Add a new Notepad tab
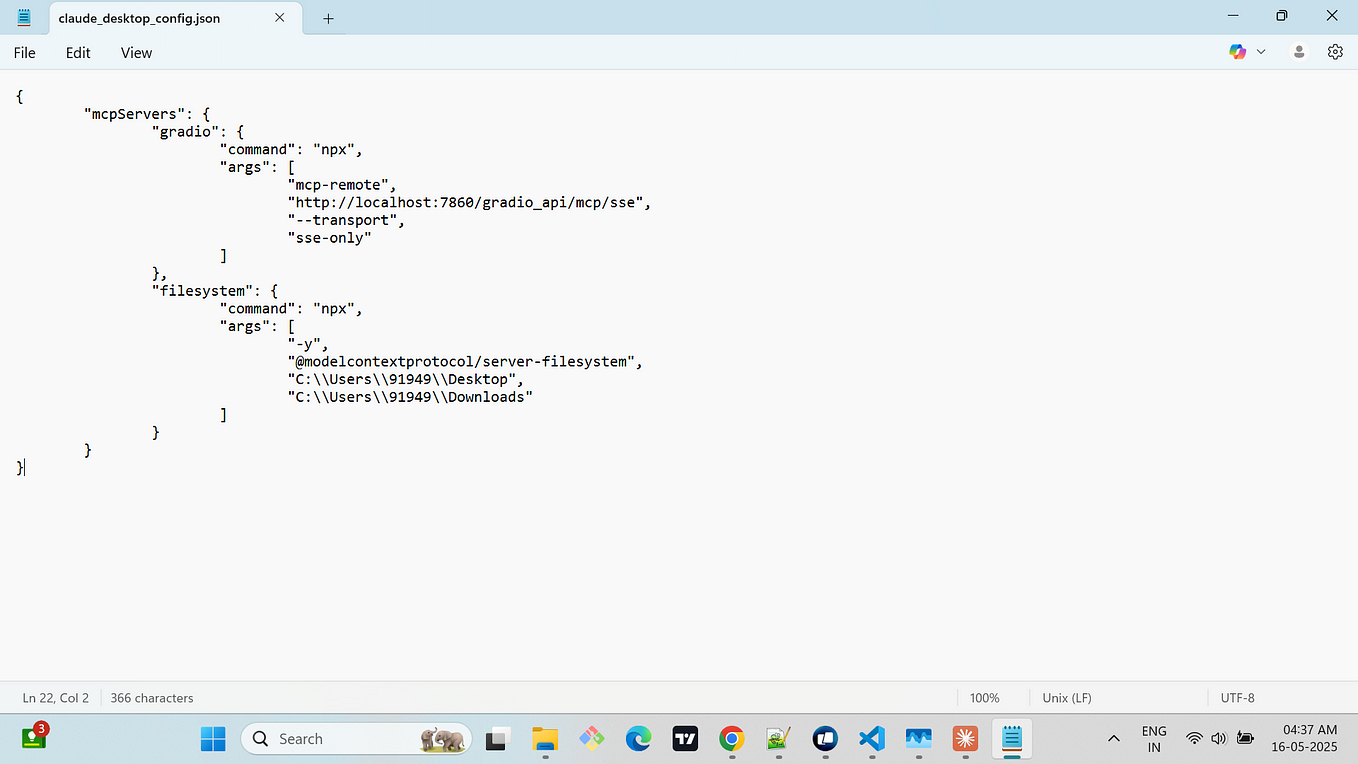This screenshot has width=1358, height=764. [328, 18]
